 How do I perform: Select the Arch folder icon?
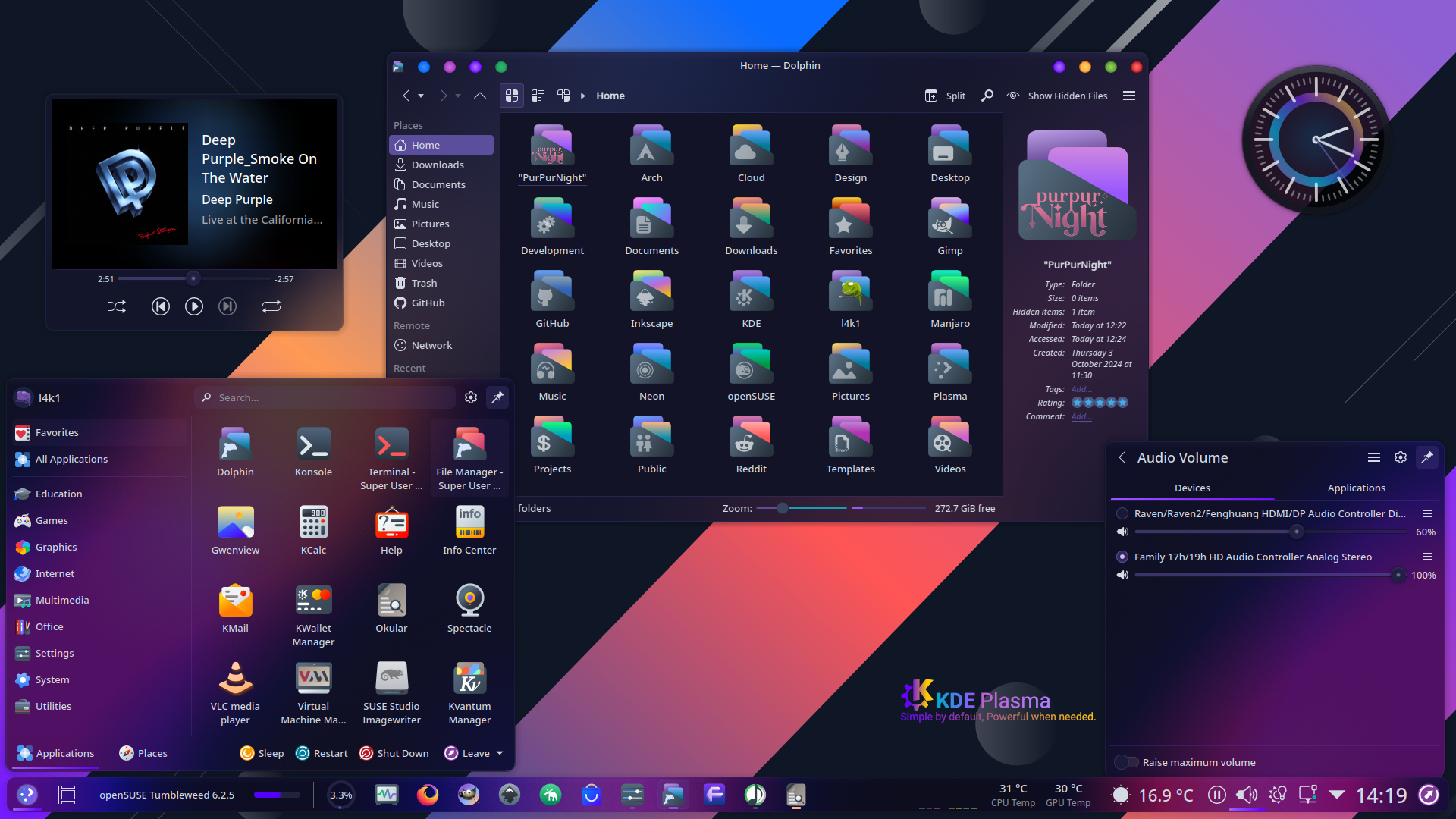point(651,146)
